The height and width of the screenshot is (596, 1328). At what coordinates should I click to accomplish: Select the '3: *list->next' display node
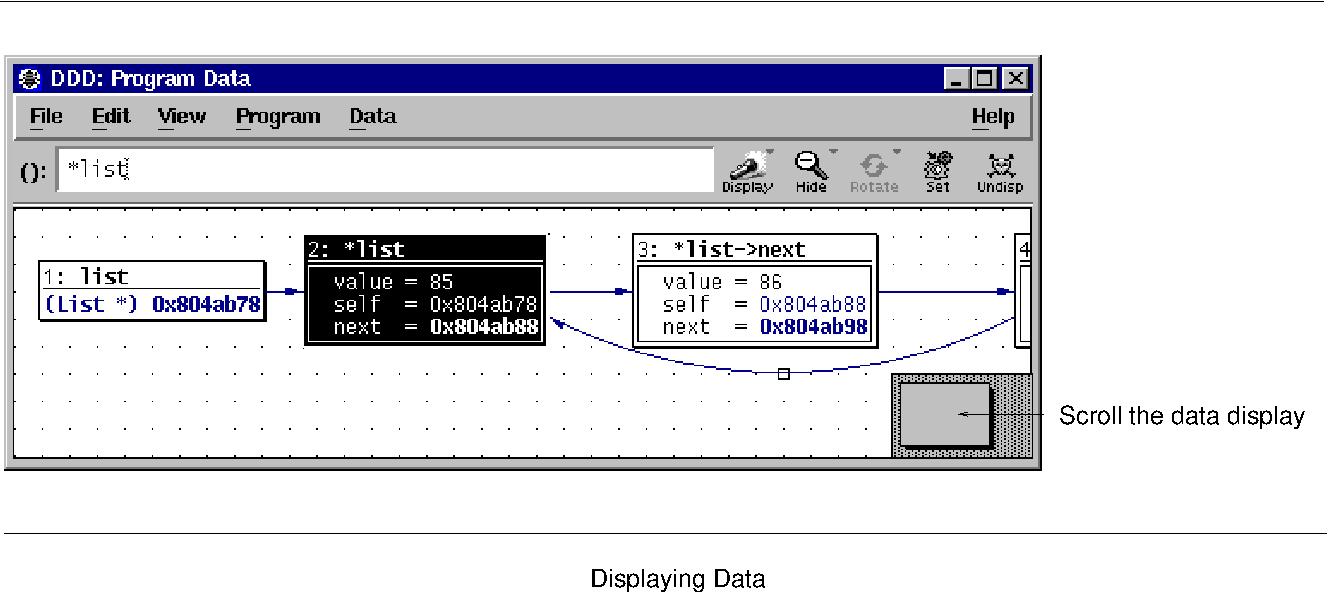point(753,290)
